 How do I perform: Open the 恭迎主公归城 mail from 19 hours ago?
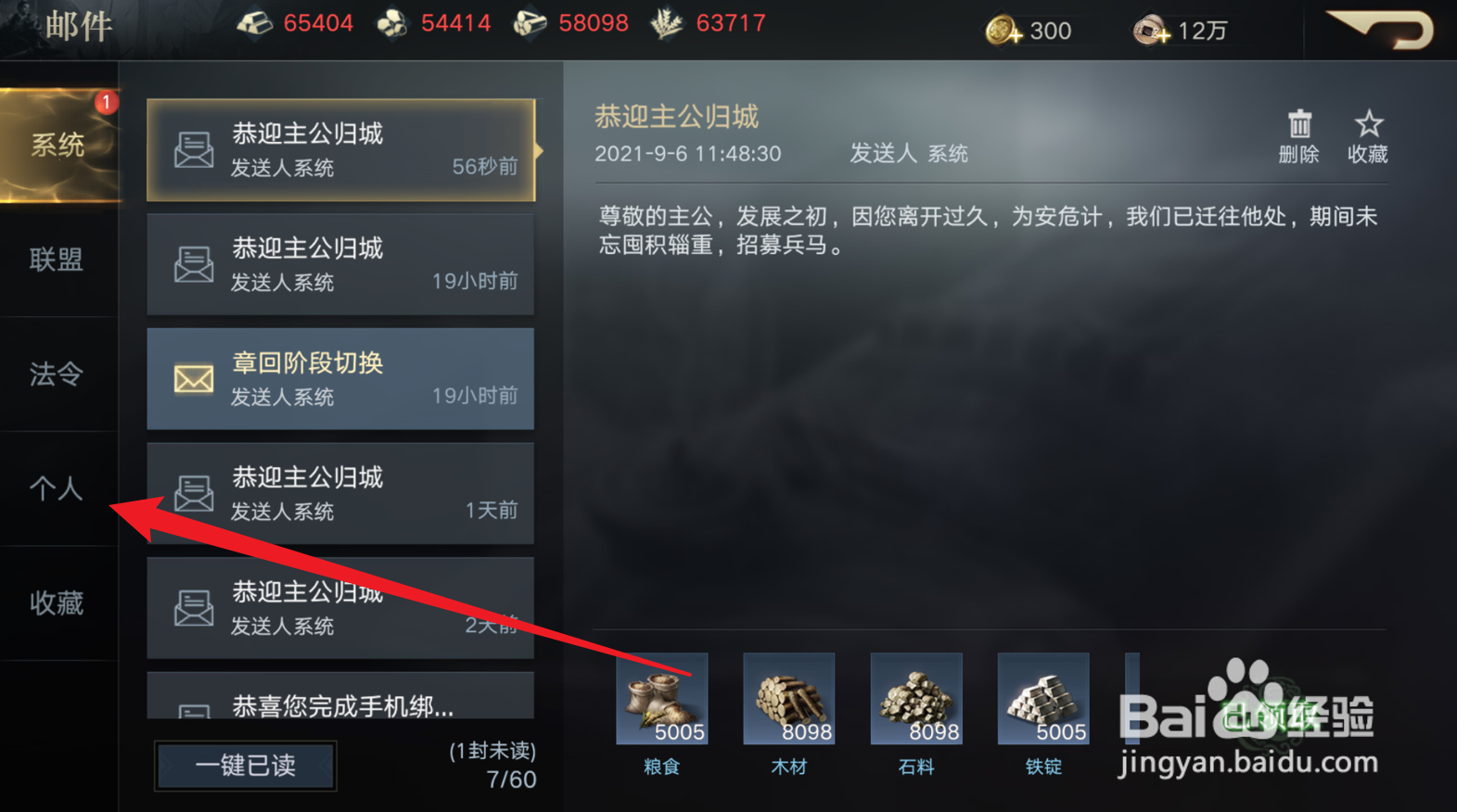[x=340, y=264]
